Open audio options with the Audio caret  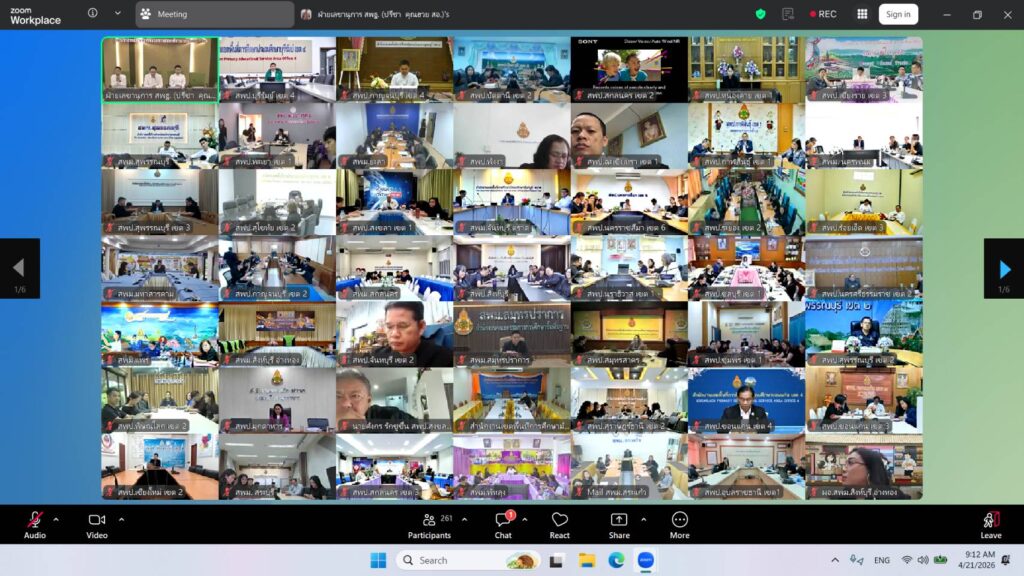click(55, 517)
